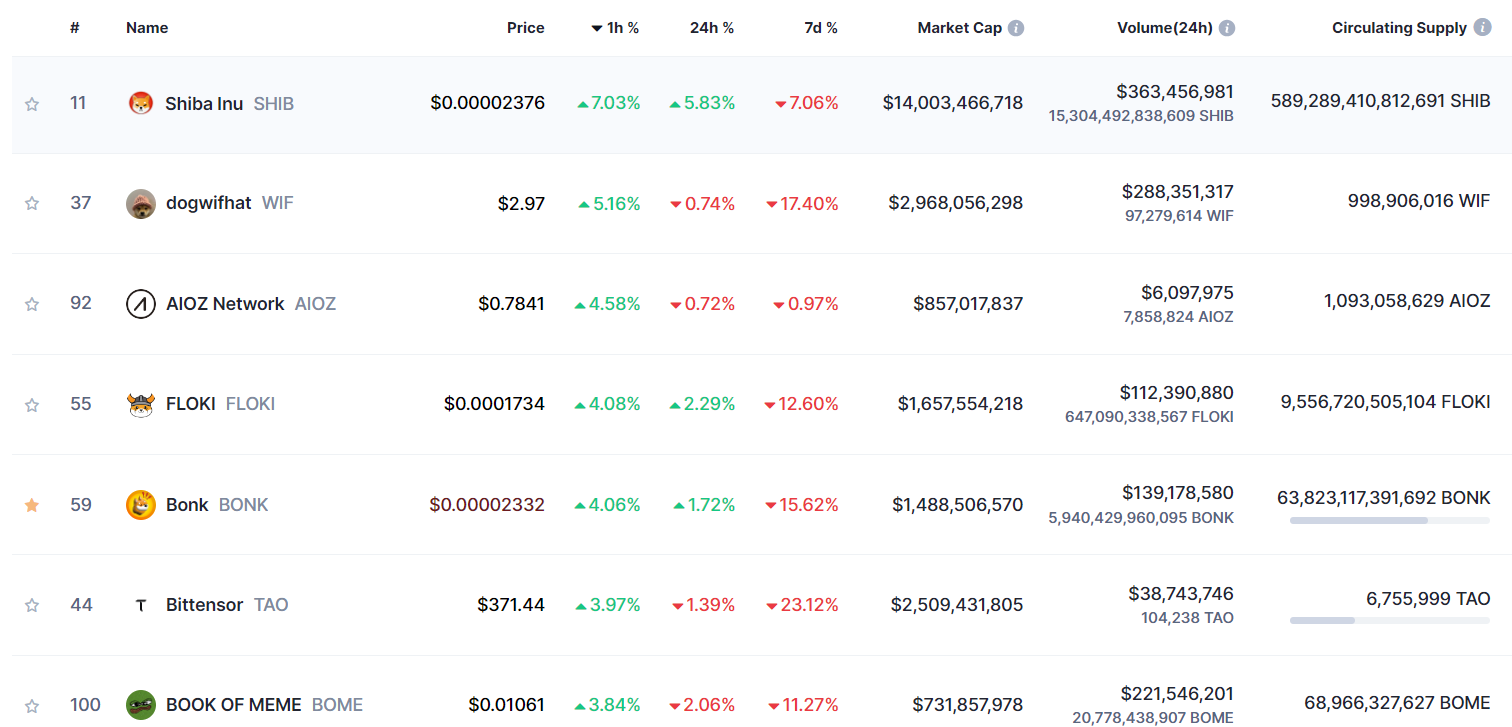Sort by the 1h % column
The image size is (1512, 727).
pyautogui.click(x=615, y=28)
